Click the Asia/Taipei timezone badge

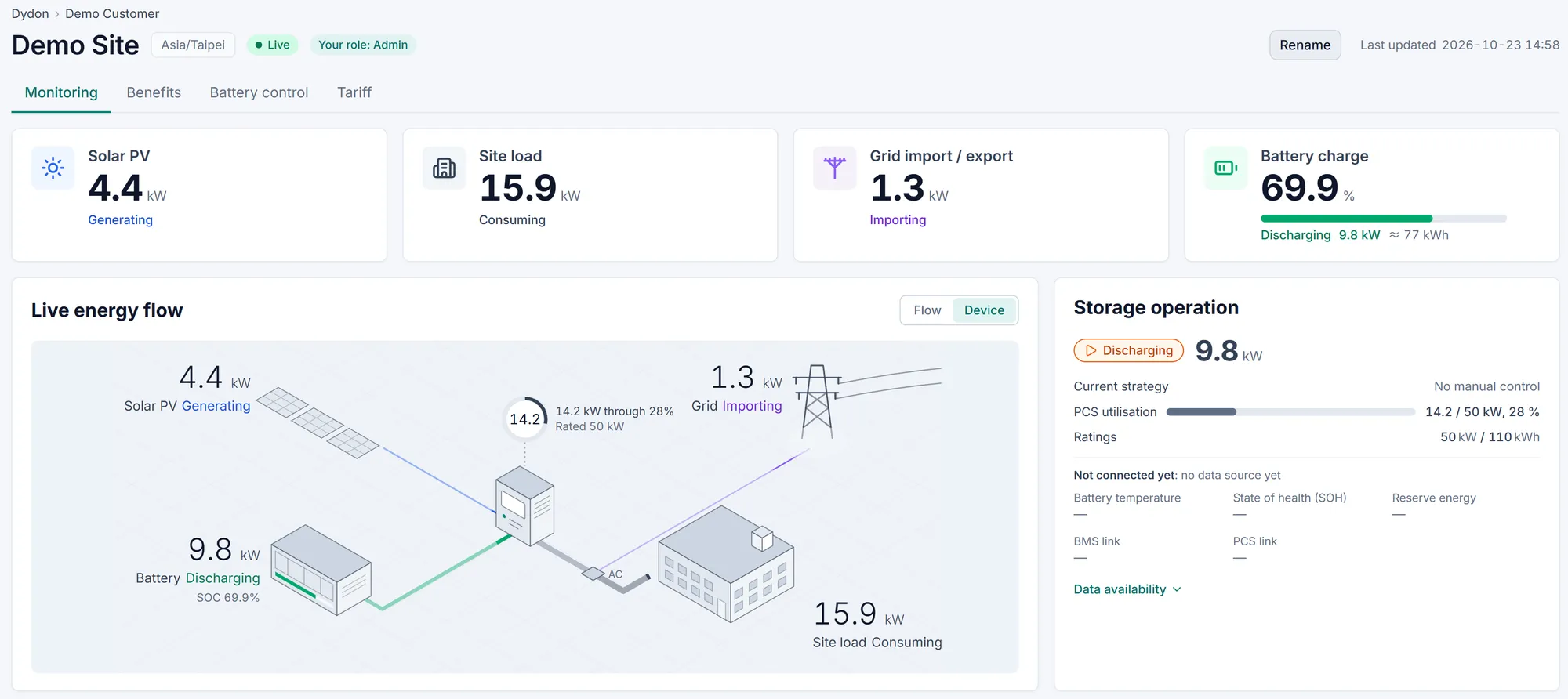click(193, 45)
